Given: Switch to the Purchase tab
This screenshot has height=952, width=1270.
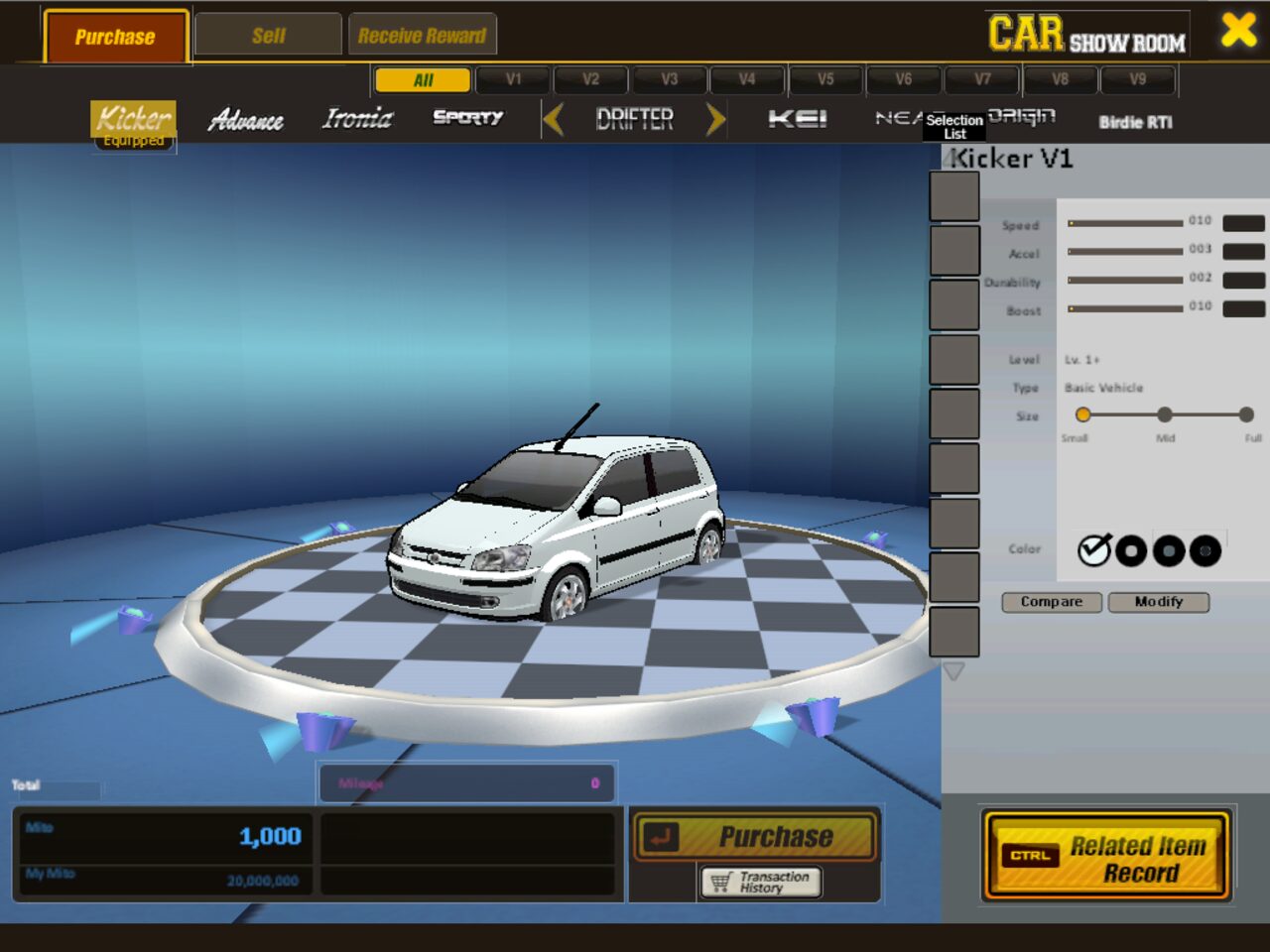Looking at the screenshot, I should (x=115, y=37).
